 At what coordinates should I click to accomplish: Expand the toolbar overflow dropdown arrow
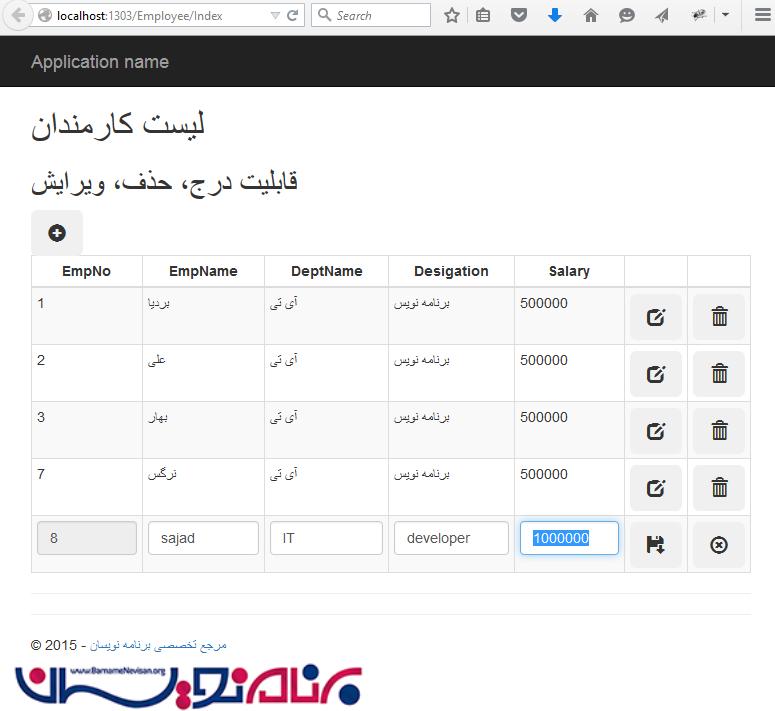[x=725, y=16]
